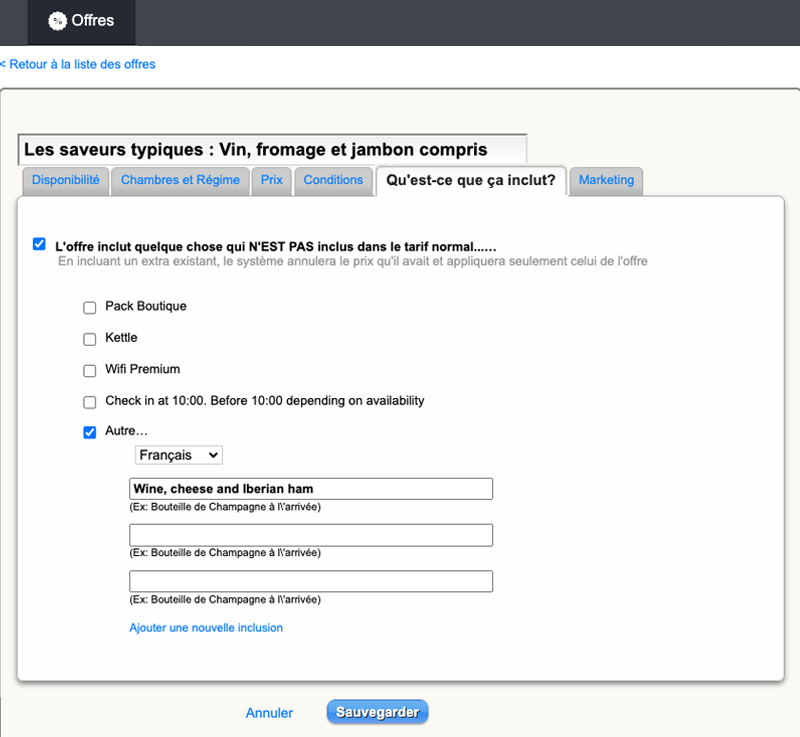Image resolution: width=800 pixels, height=737 pixels.
Task: Click the offer title text field
Action: tap(272, 150)
